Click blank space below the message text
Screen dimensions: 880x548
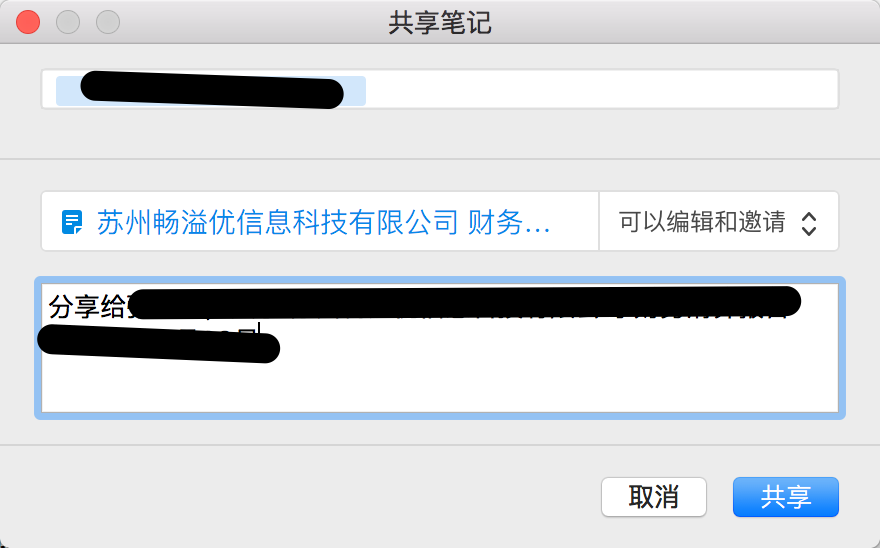point(440,385)
